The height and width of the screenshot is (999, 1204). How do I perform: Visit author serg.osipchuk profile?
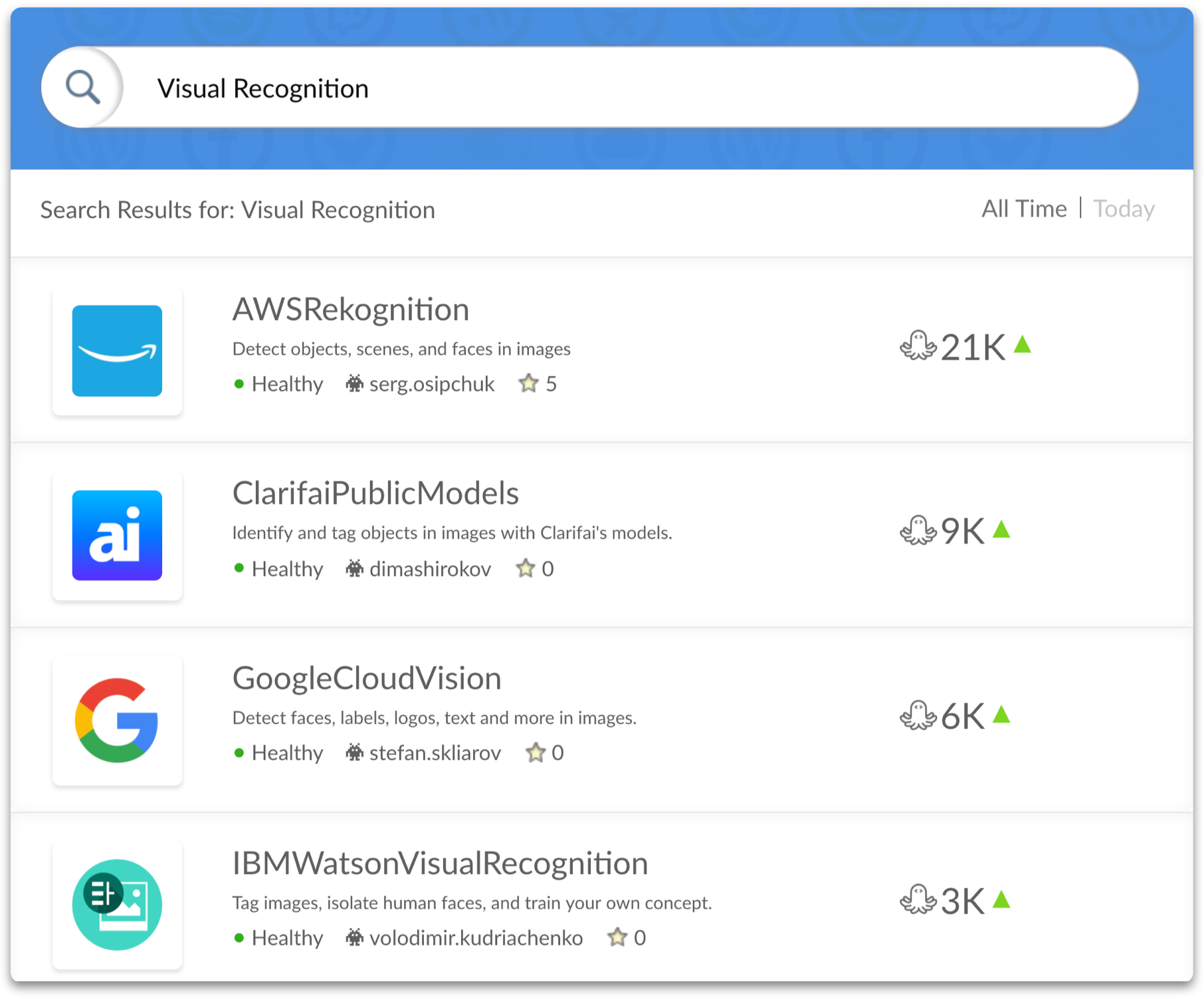coord(432,384)
